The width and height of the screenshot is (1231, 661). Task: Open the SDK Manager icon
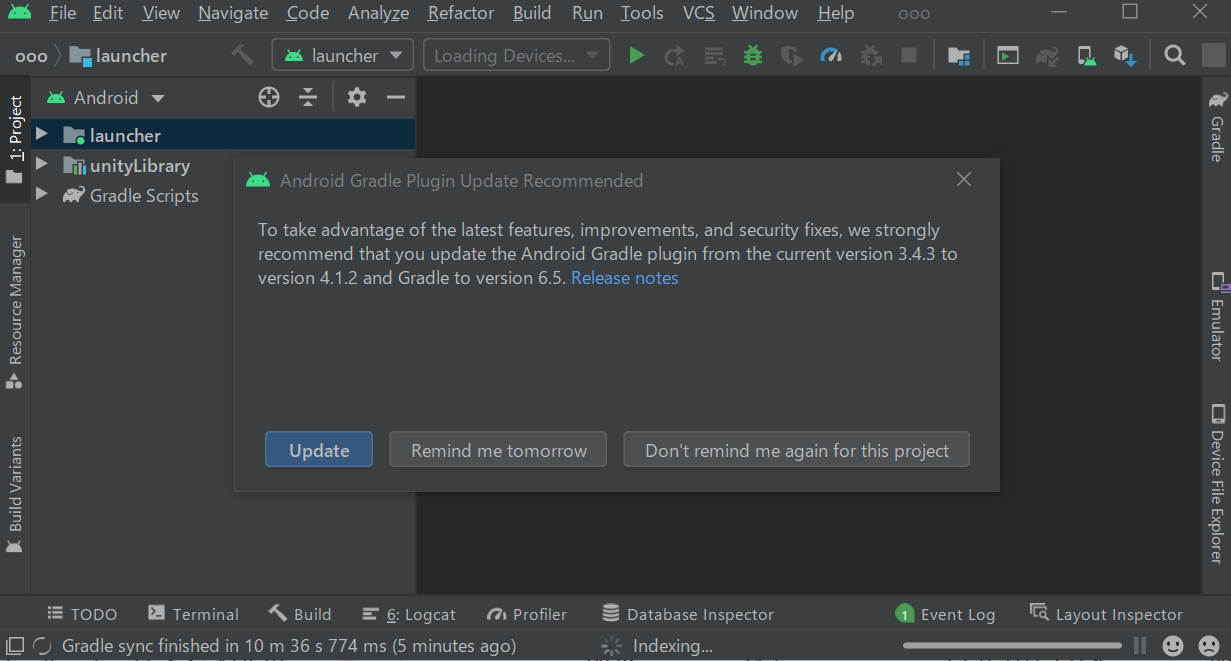pos(1125,56)
